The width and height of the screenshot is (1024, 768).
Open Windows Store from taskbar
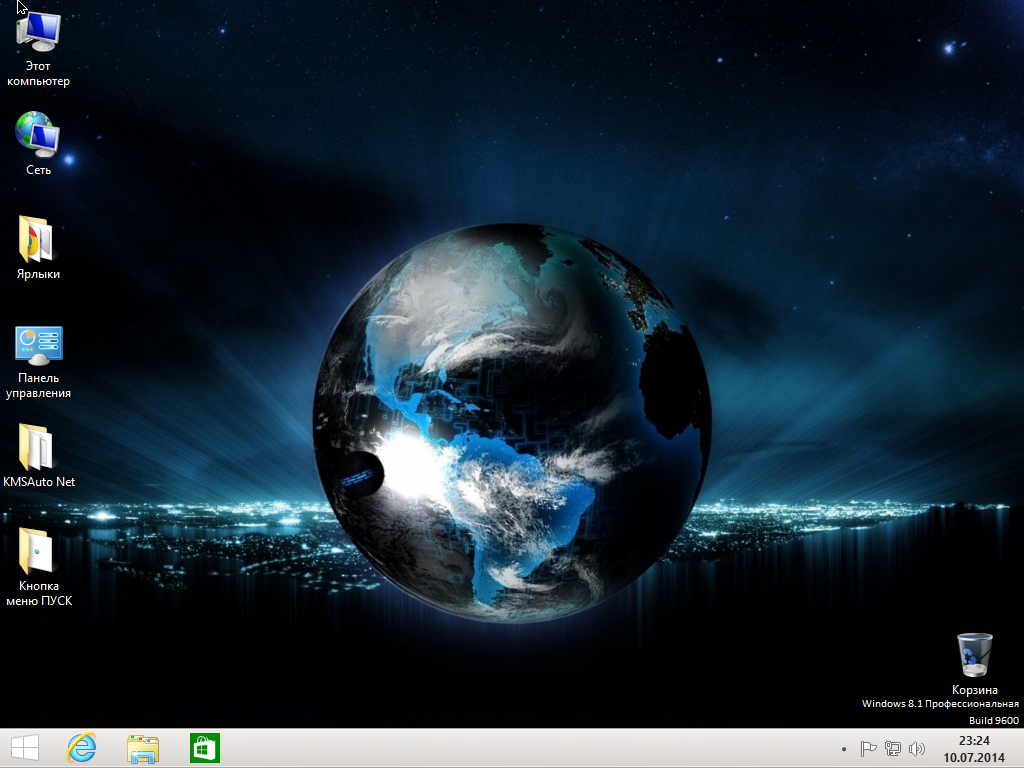tap(205, 748)
